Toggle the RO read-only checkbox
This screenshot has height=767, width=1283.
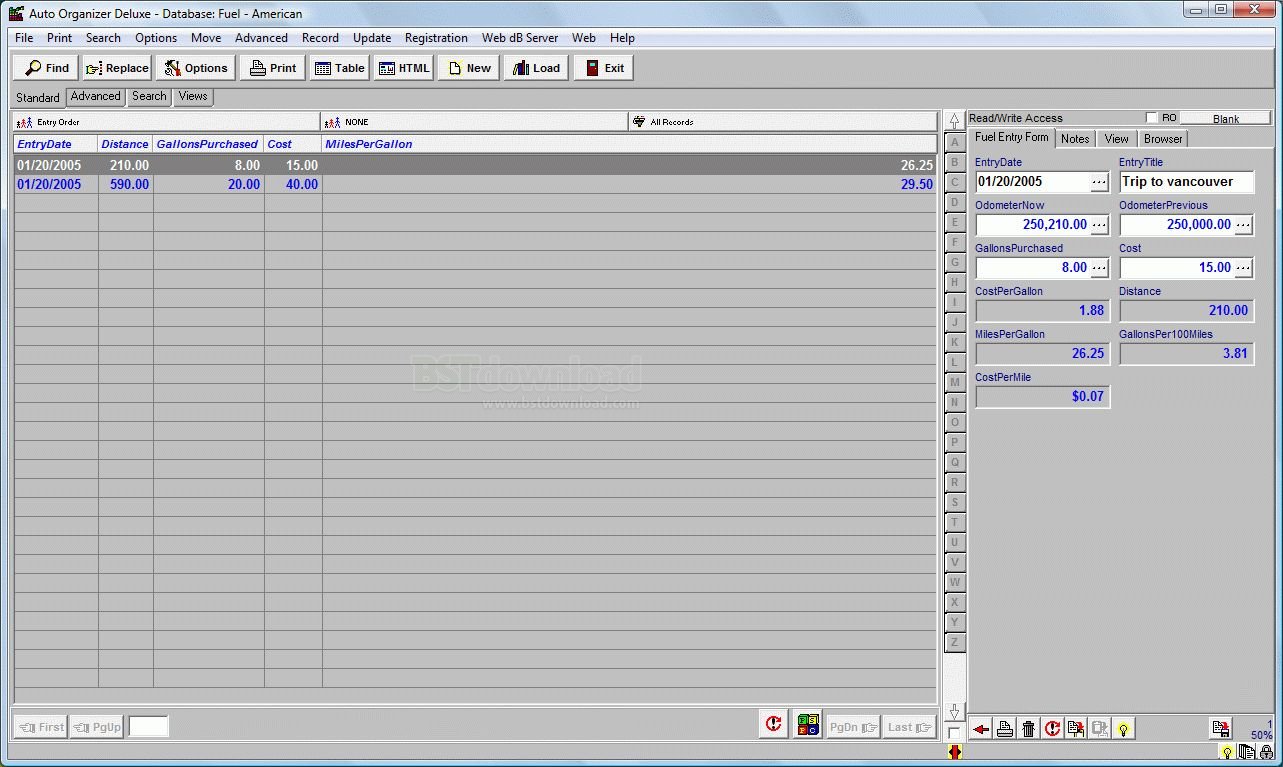[x=1151, y=118]
